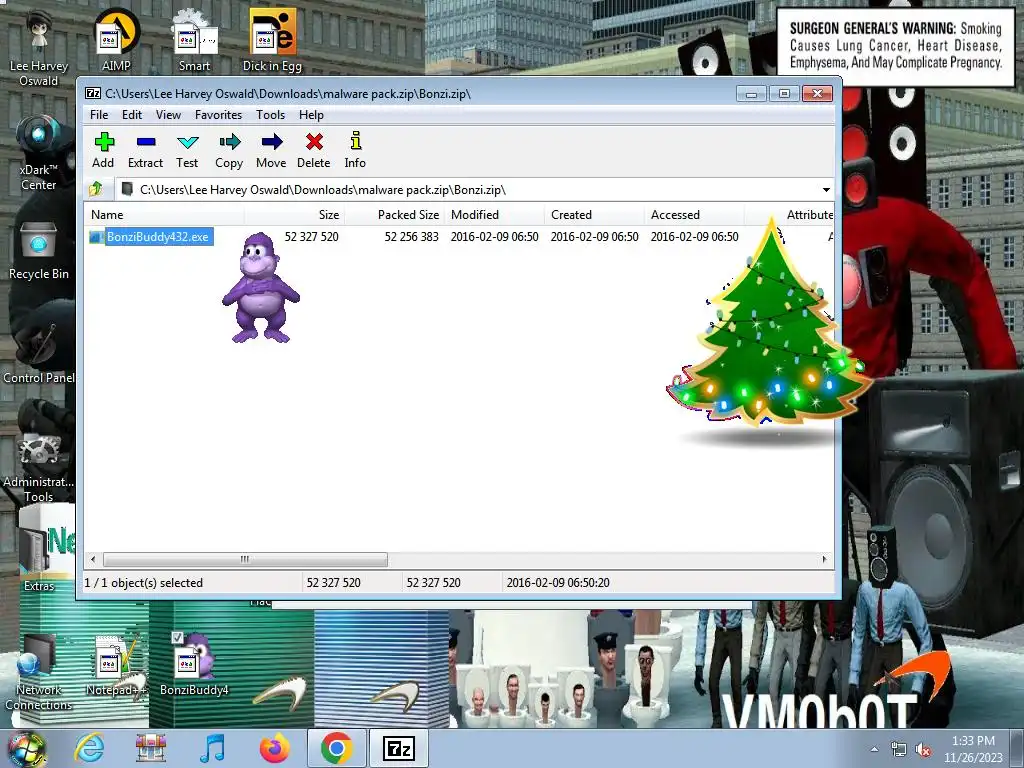1024x768 pixels.
Task: Click the 7-Zip window title icon
Action: tap(93, 93)
